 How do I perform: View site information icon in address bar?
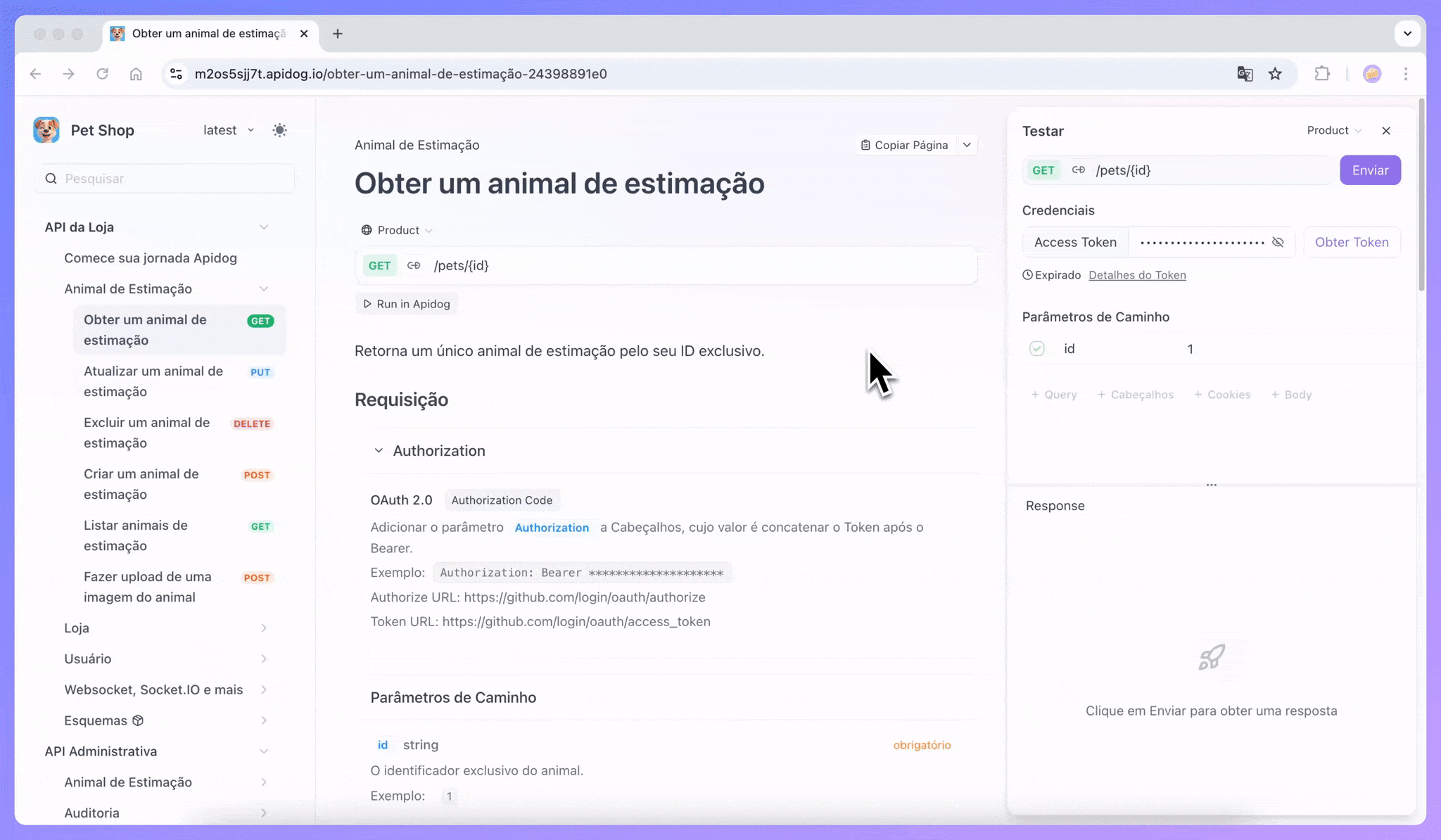click(x=177, y=74)
